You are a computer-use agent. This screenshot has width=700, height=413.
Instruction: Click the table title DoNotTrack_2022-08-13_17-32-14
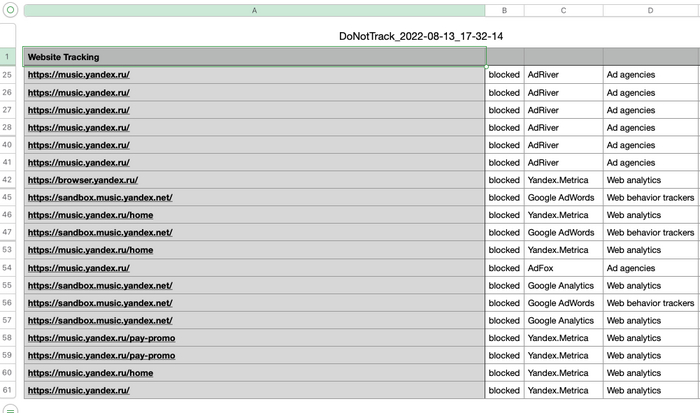[x=421, y=36]
